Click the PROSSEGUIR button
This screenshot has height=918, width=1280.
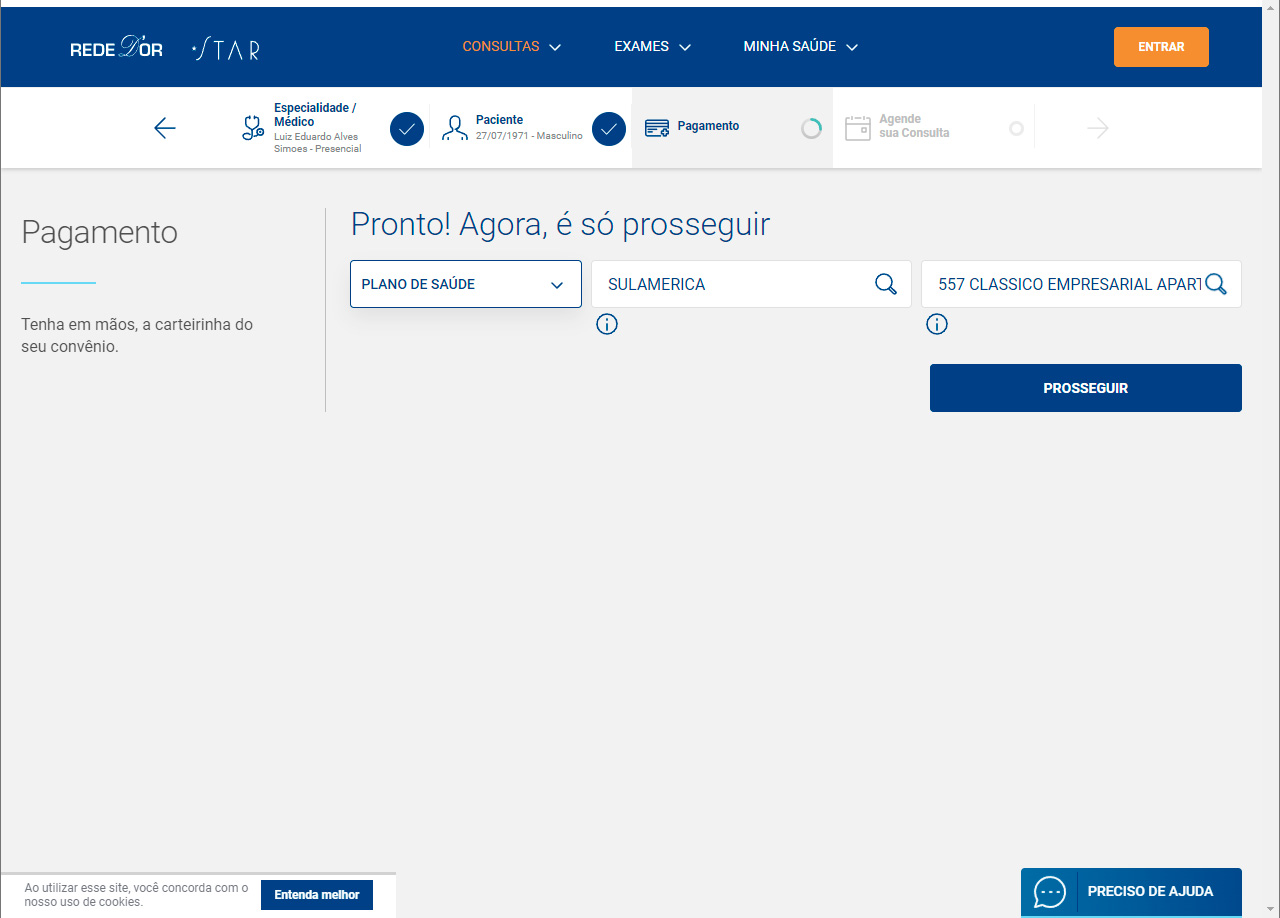[x=1086, y=388]
